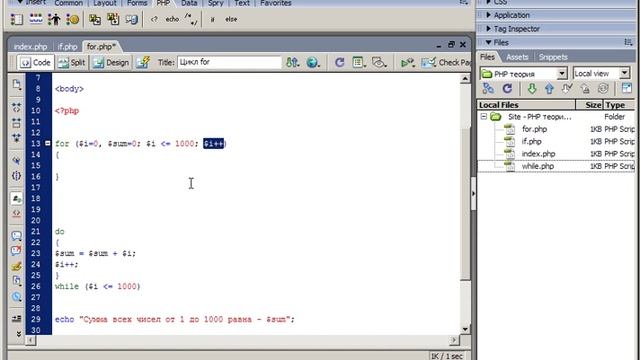Insert an else statement
640x360 pixels.
(231, 19)
